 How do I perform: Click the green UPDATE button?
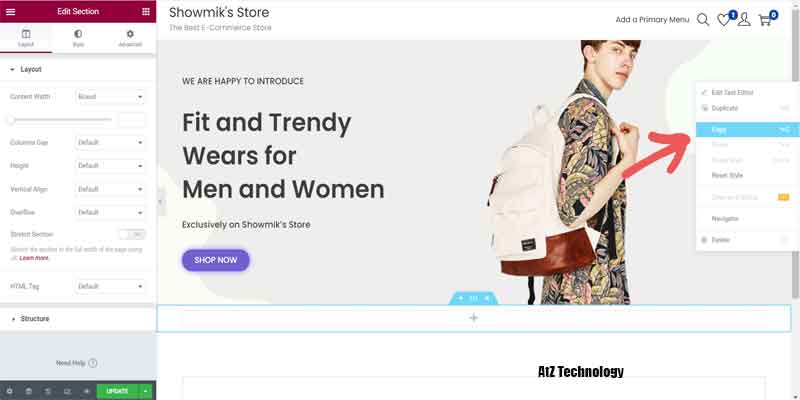point(117,391)
